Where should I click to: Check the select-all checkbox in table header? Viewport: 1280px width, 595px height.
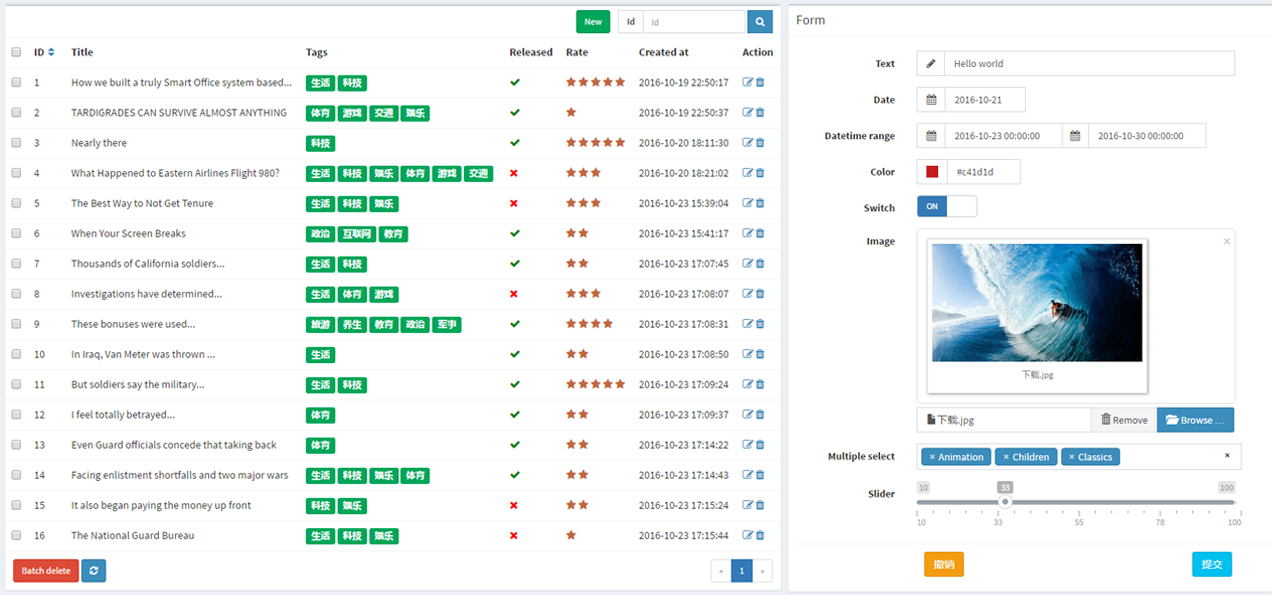pyautogui.click(x=16, y=51)
